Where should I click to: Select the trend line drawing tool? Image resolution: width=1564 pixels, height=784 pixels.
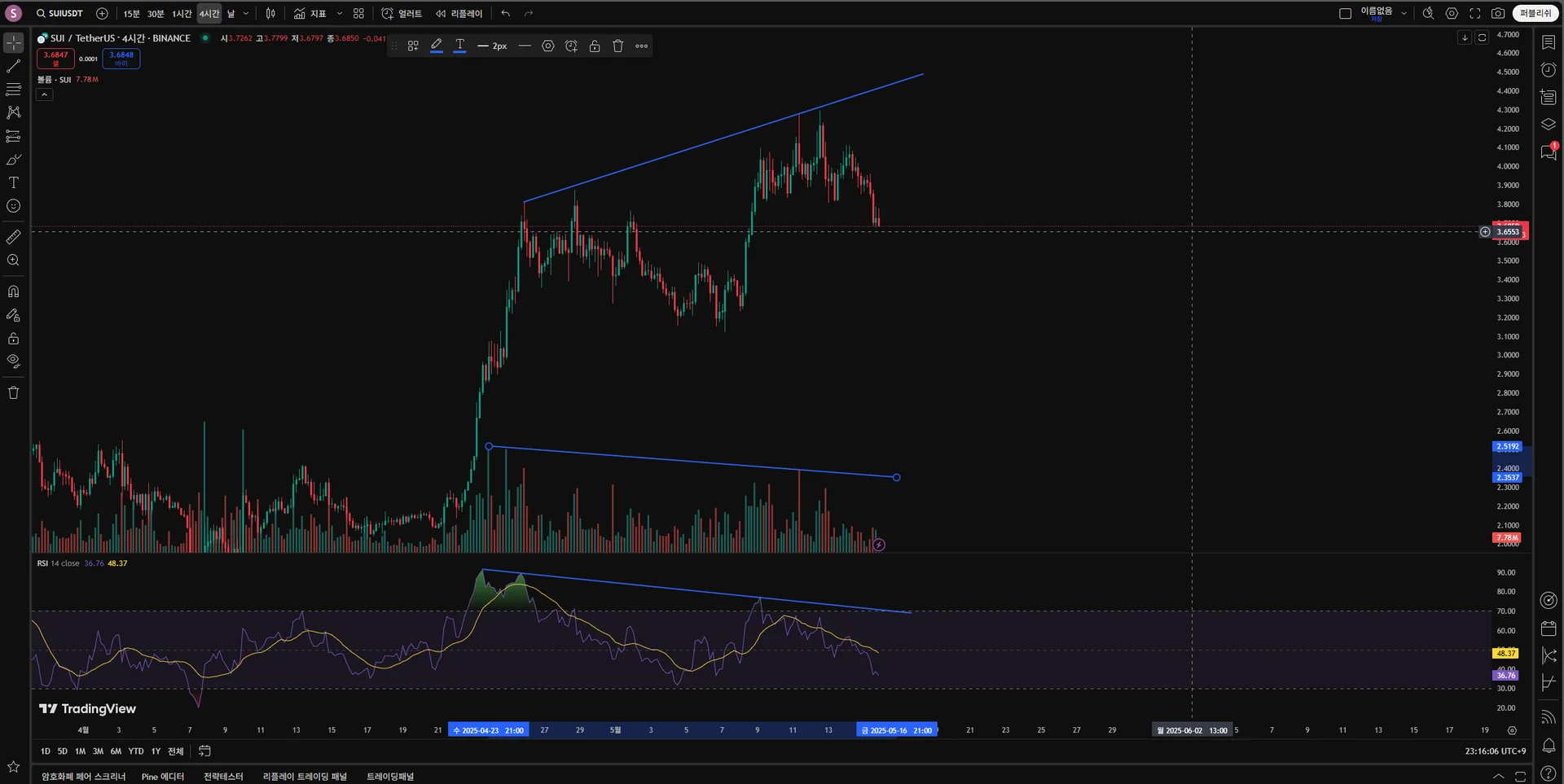(14, 66)
